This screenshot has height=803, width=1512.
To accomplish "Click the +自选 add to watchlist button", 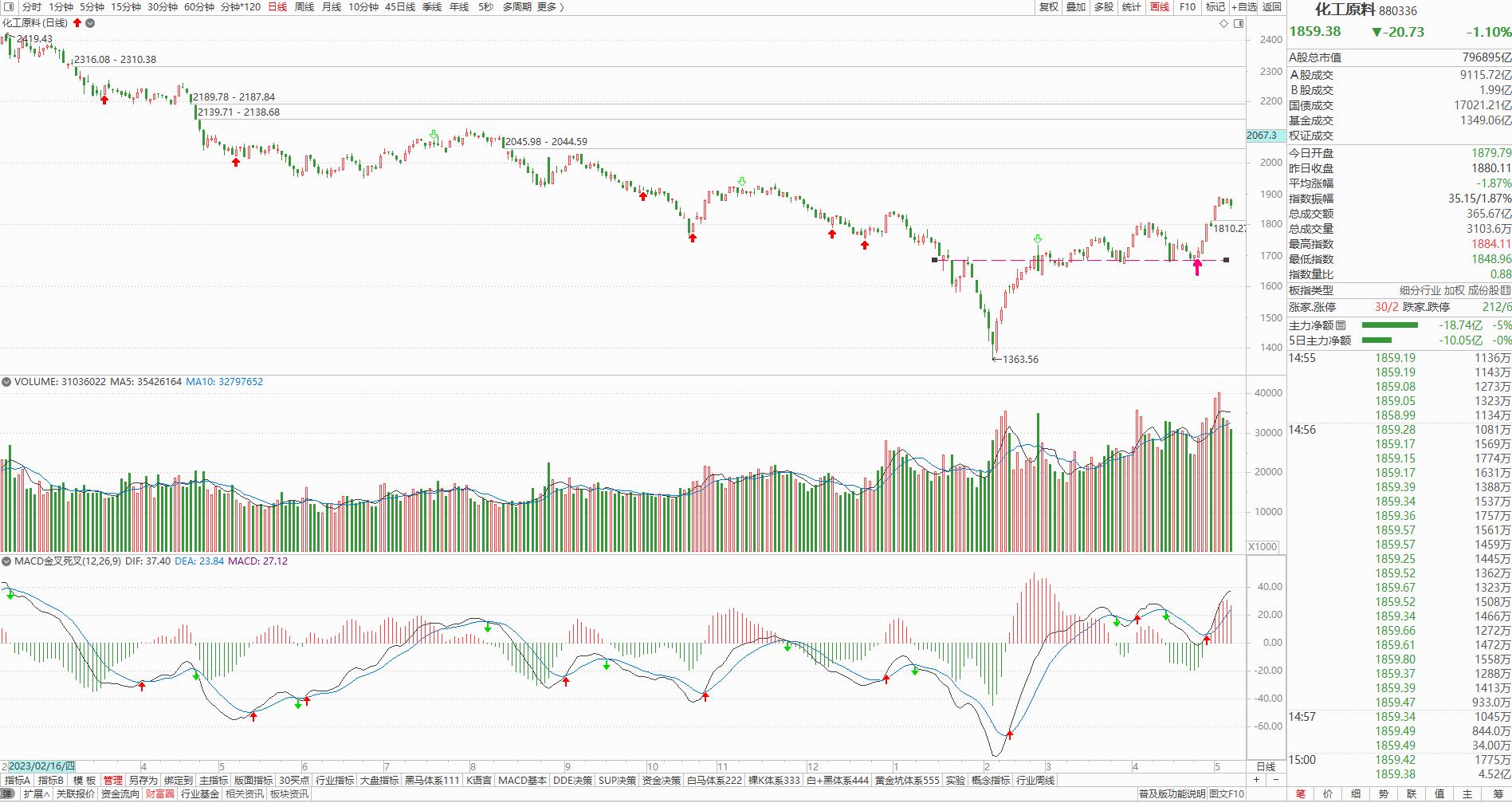I will 1243,7.
